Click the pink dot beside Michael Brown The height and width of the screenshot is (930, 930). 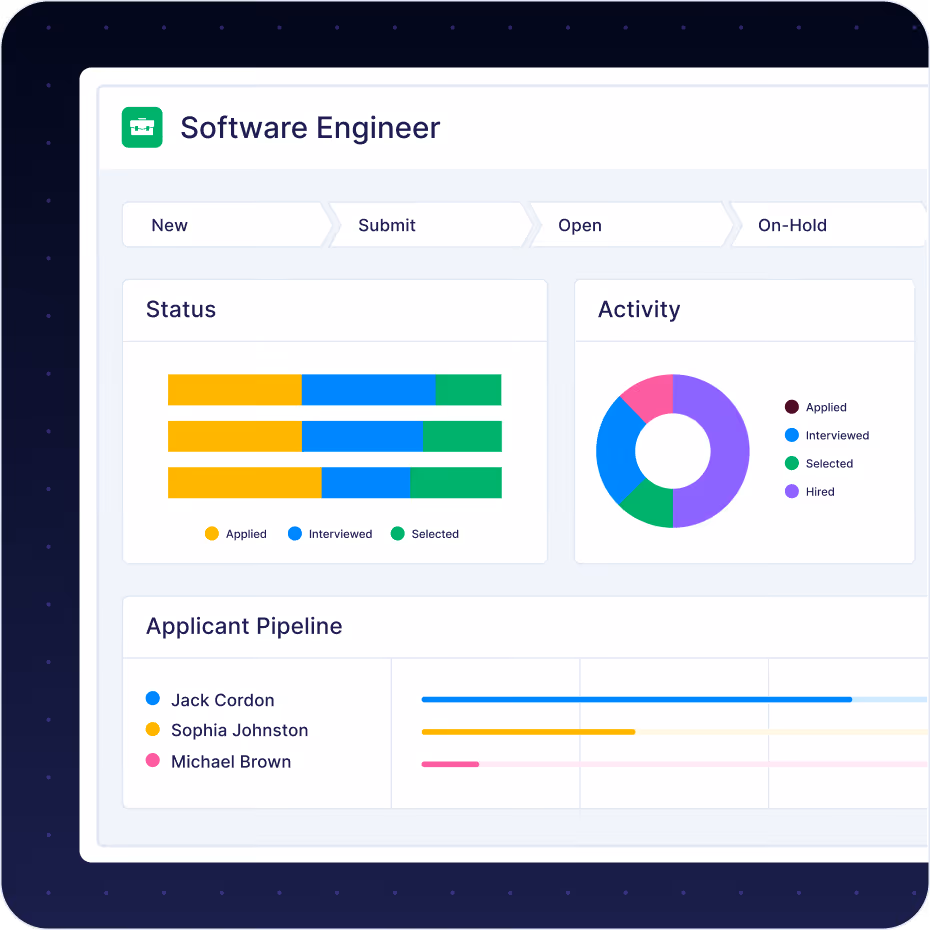tap(152, 760)
